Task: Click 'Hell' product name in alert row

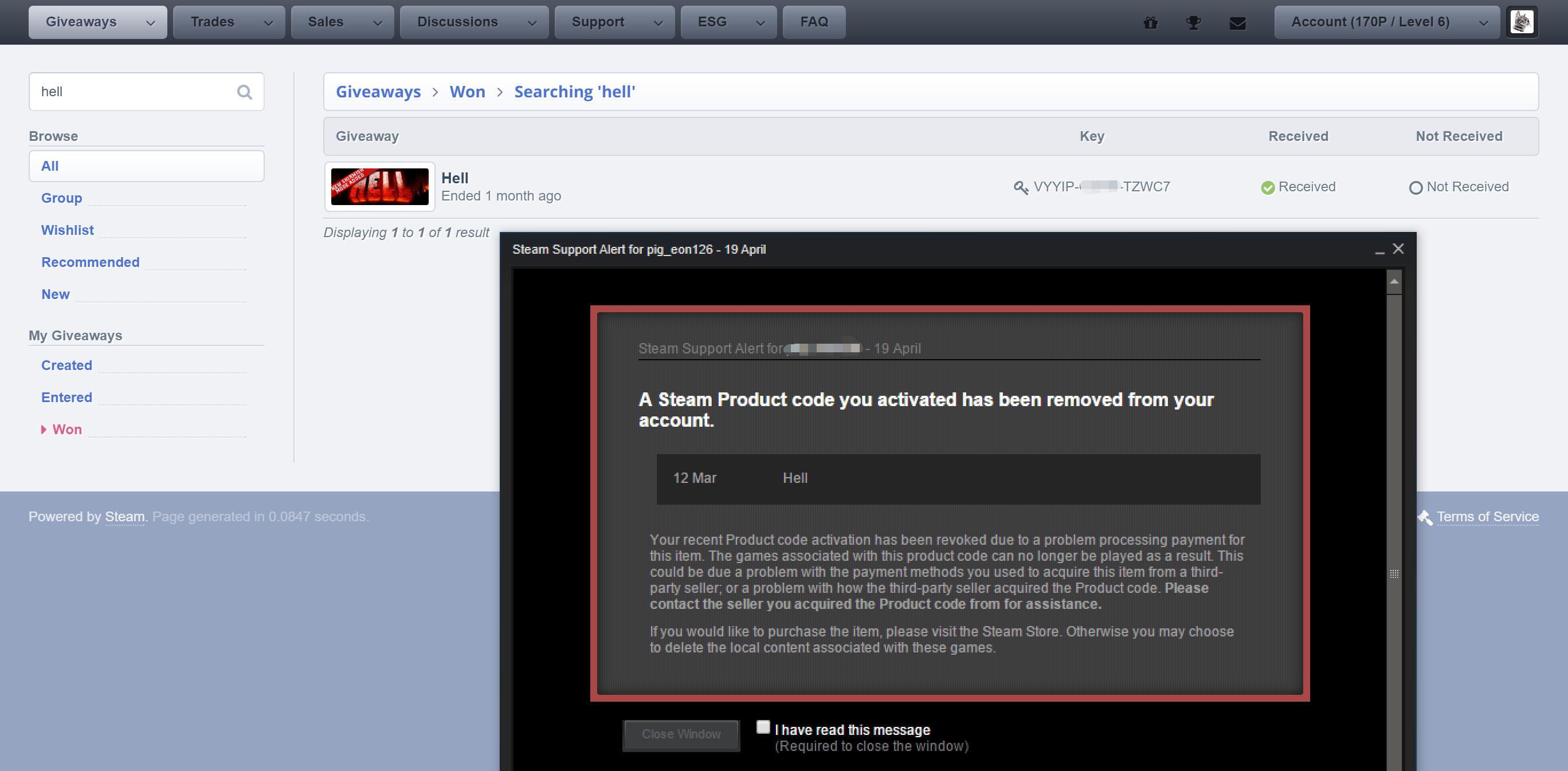Action: tap(795, 479)
